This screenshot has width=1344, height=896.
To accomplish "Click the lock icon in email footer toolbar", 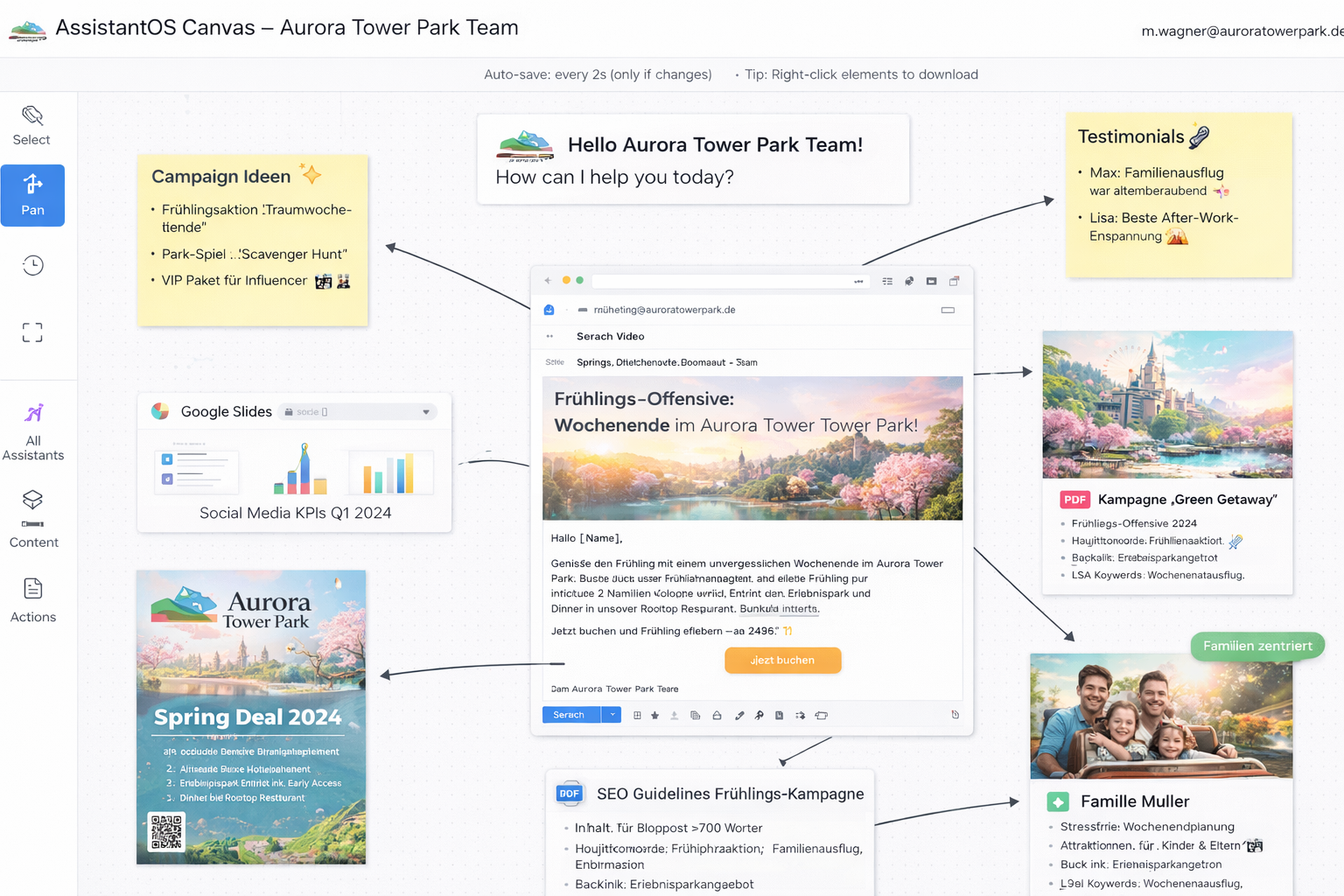I will pyautogui.click(x=717, y=715).
